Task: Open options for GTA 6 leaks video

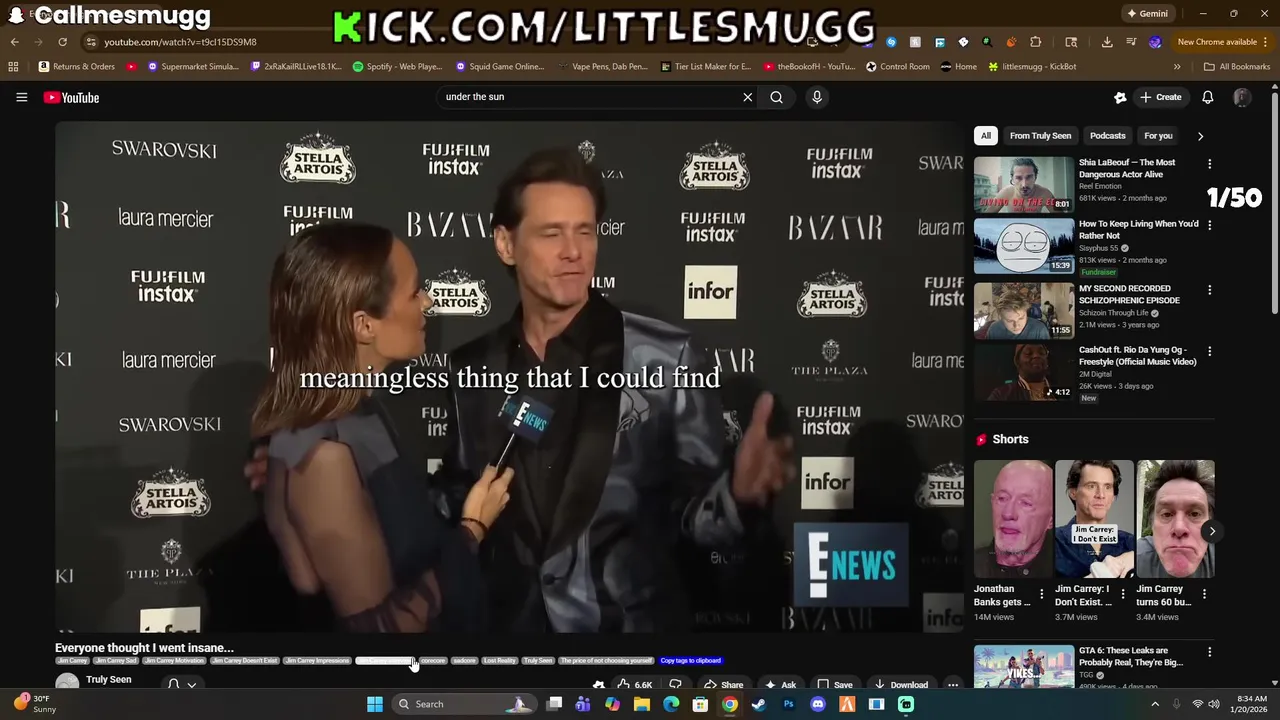Action: [x=1209, y=652]
